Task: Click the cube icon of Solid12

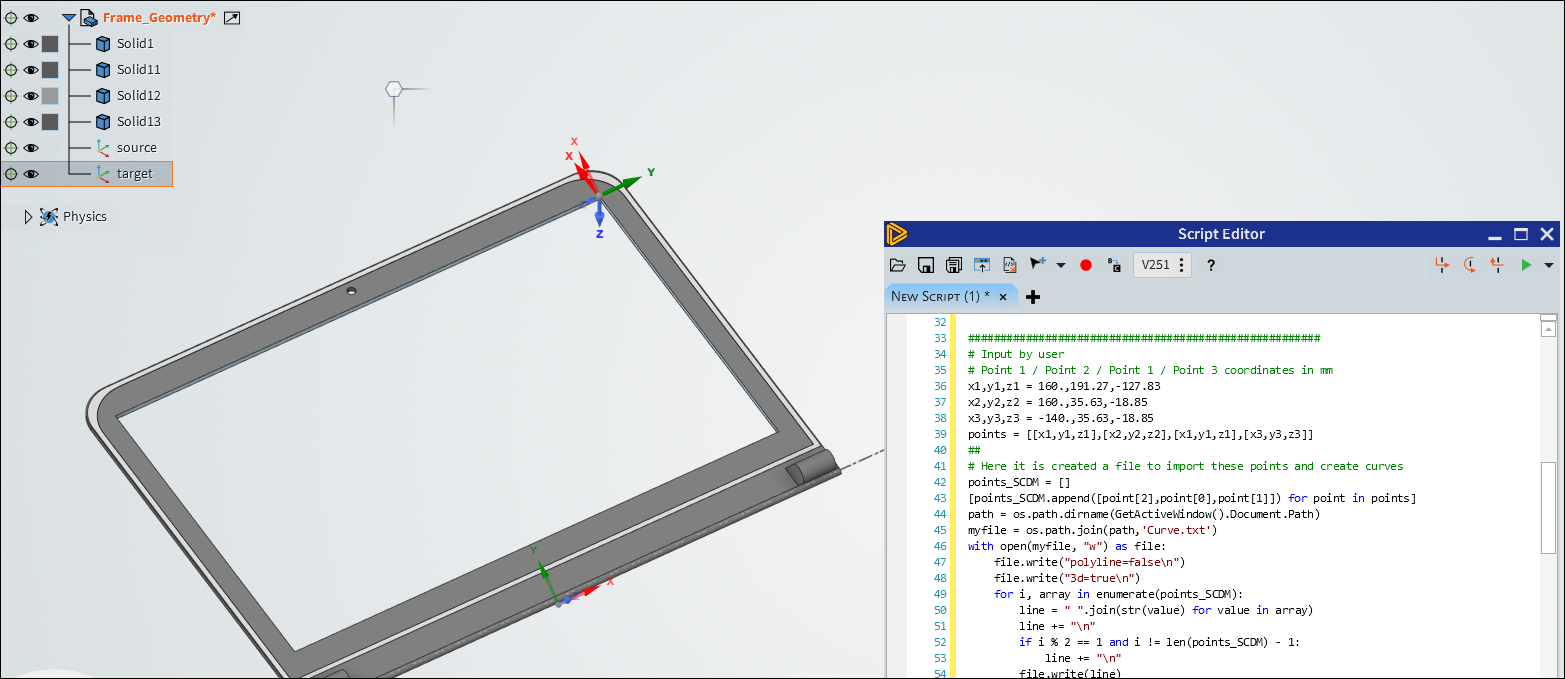Action: click(x=102, y=96)
